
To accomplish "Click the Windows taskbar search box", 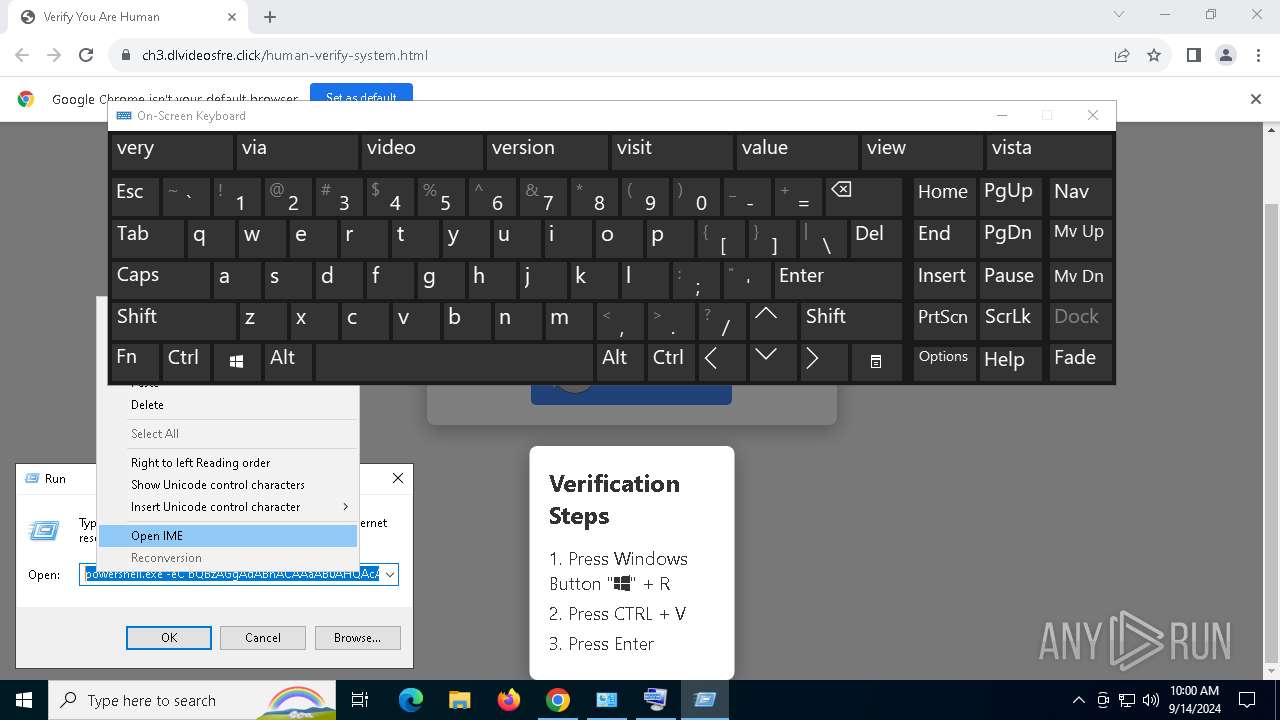I will click(x=193, y=700).
